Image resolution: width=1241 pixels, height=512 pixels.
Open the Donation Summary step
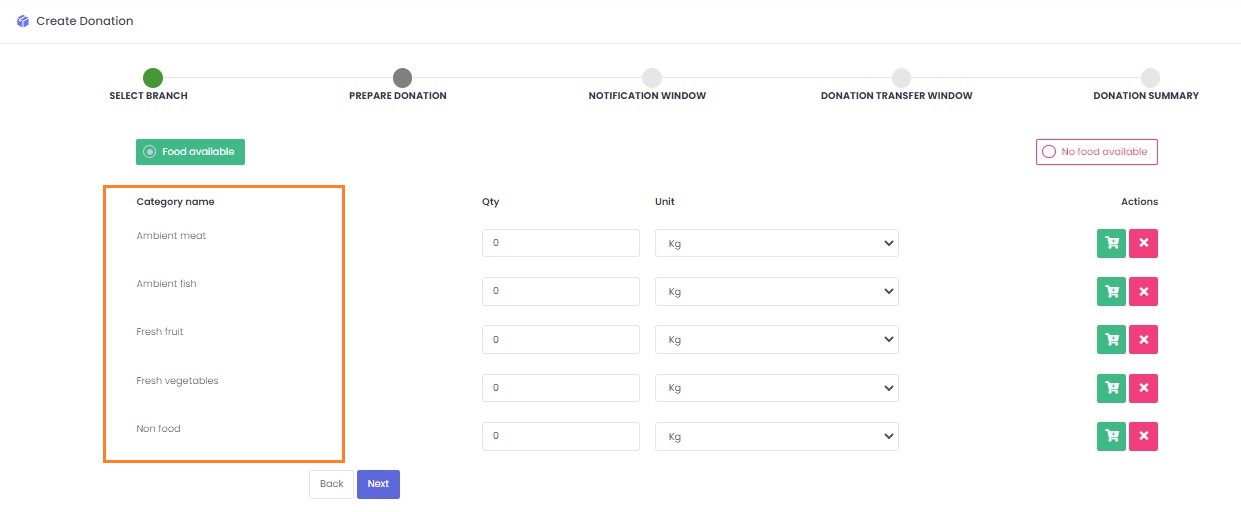(x=1150, y=78)
